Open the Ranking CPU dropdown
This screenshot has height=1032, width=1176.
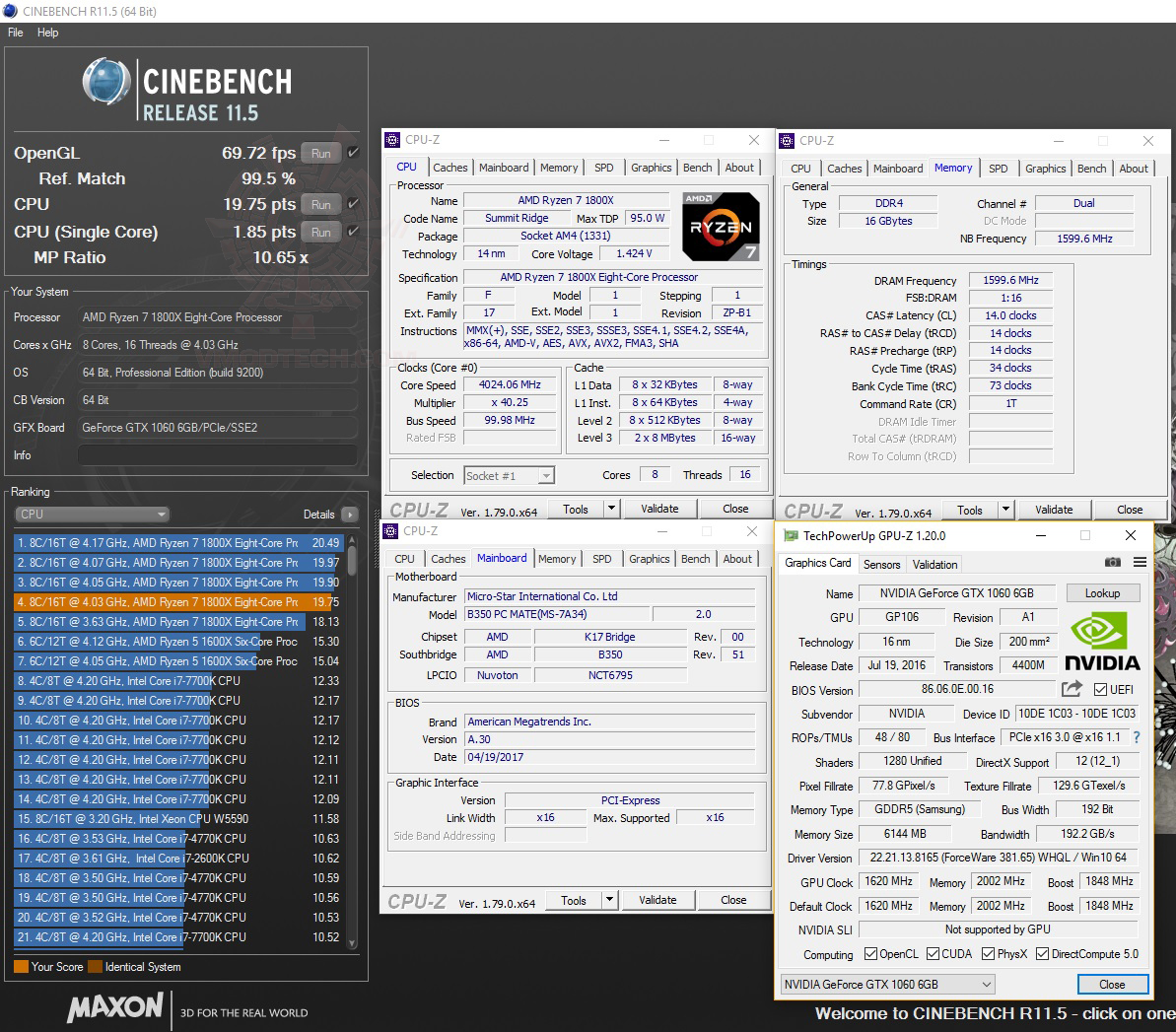point(93,515)
